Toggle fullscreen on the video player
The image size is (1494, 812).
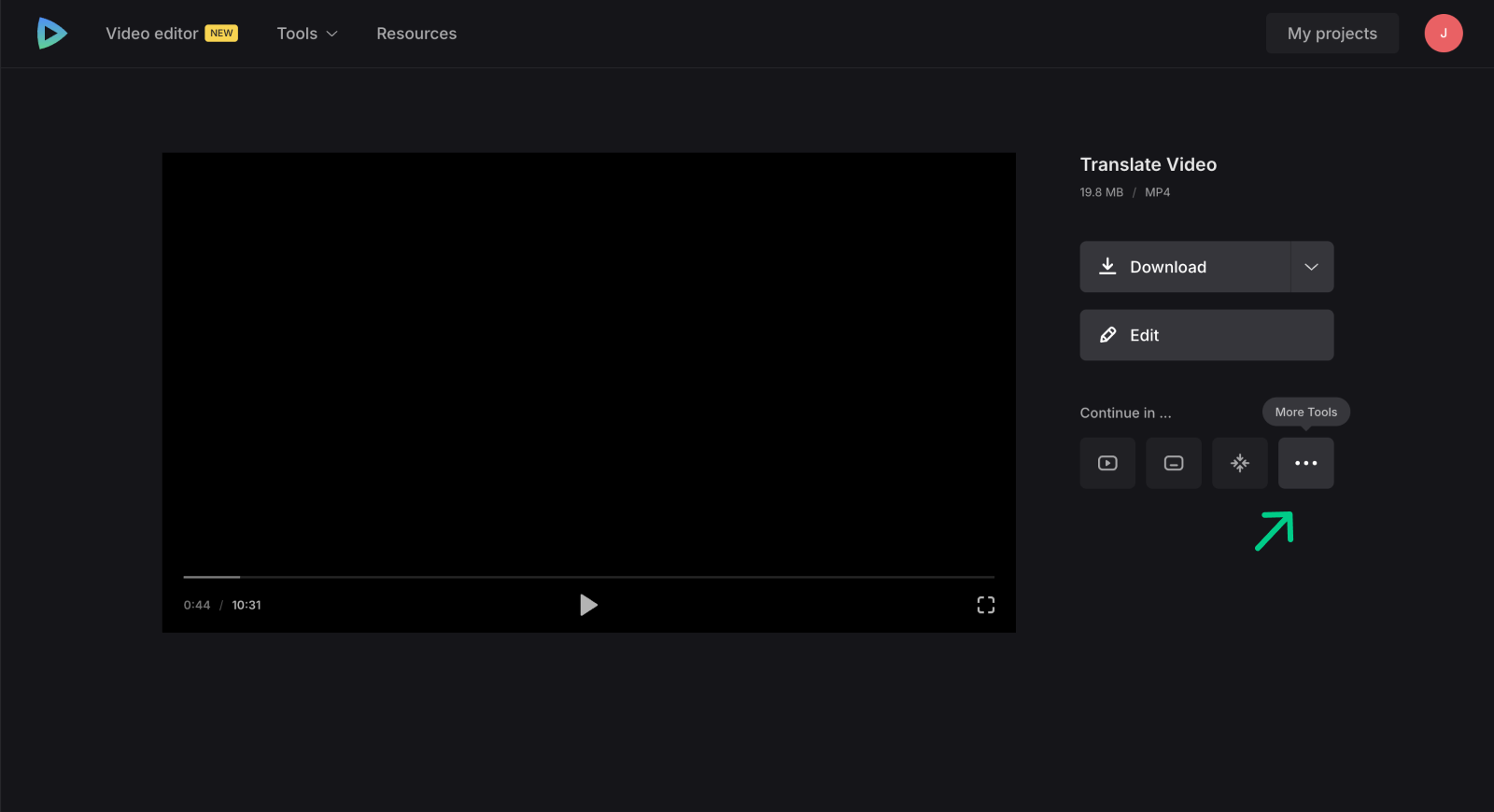tap(986, 605)
